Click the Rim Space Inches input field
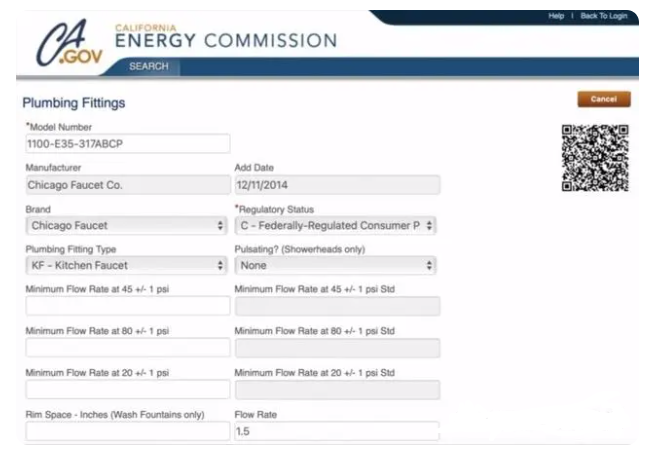 [128, 431]
